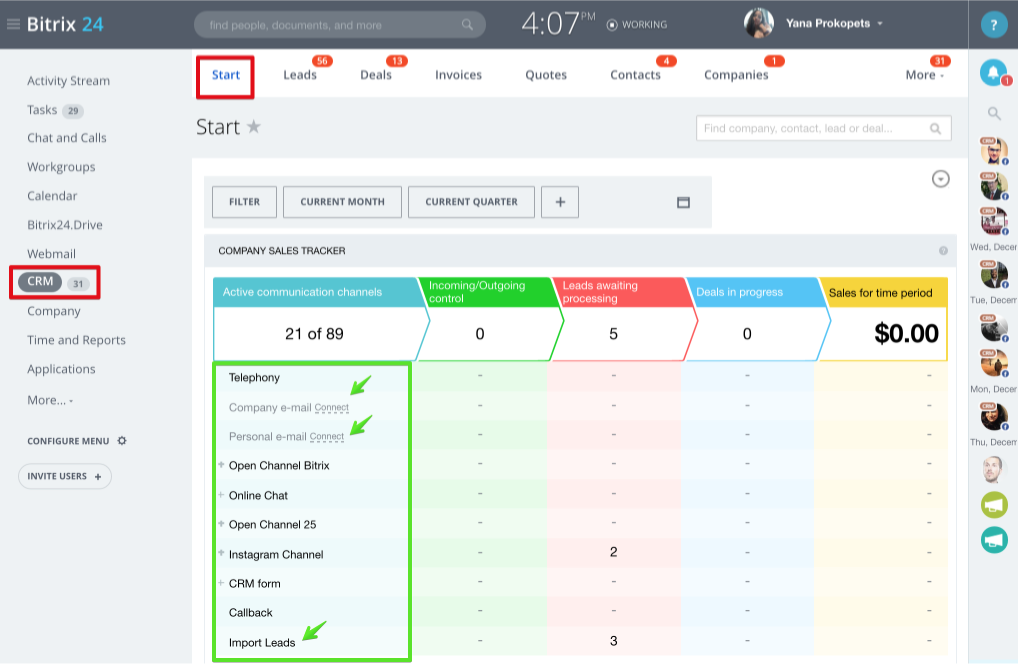This screenshot has height=664, width=1018.
Task: Click the teal megaphone icon in the right sidebar
Action: point(994,540)
